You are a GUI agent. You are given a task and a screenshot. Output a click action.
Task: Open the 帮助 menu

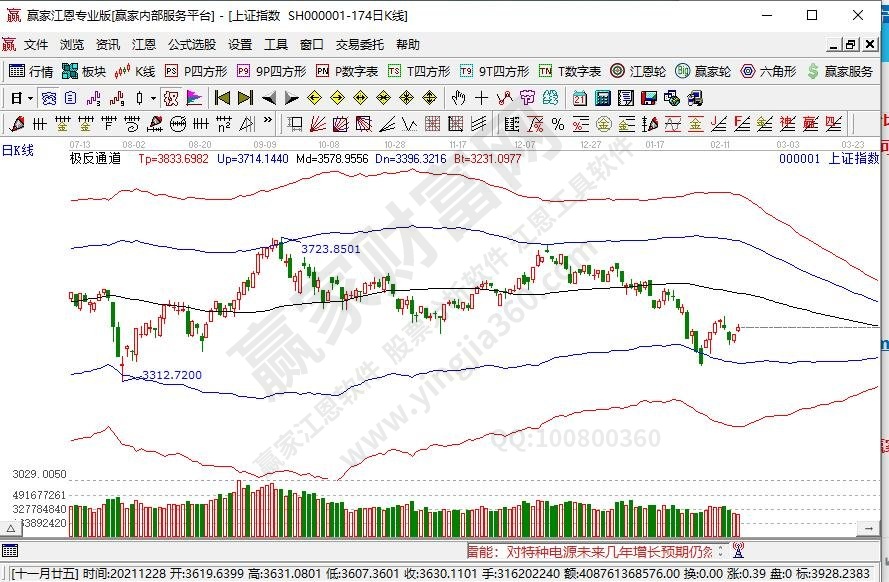pos(408,44)
